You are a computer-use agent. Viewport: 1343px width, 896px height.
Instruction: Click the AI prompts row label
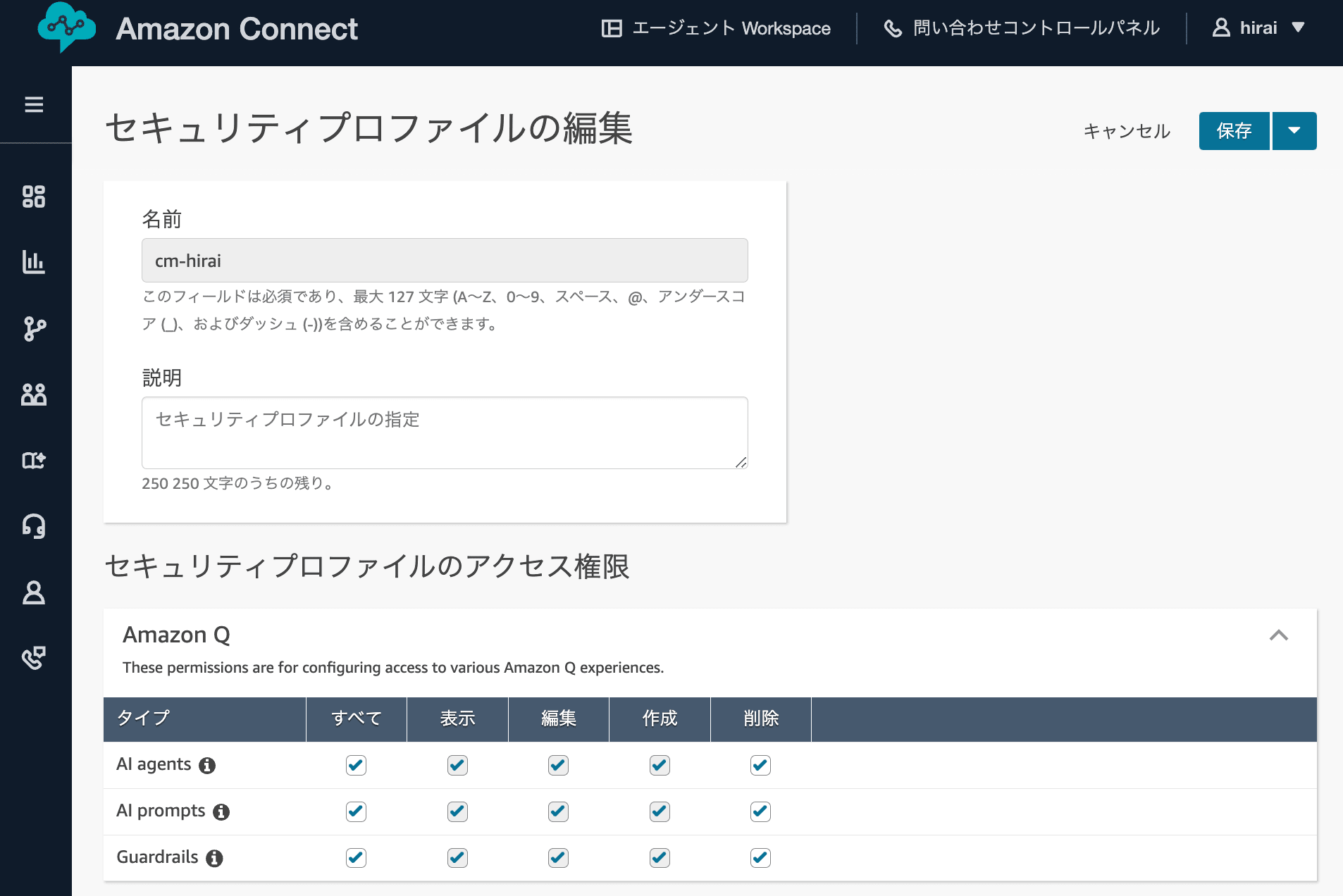[161, 811]
